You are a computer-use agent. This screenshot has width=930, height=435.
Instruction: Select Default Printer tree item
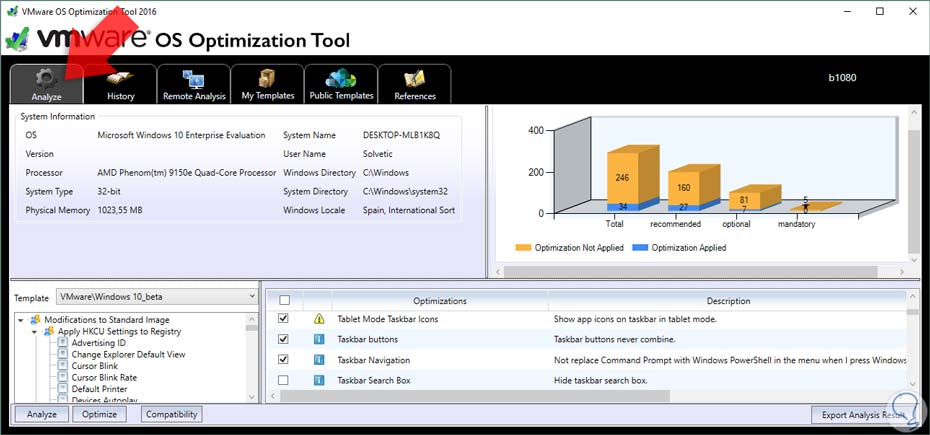[x=100, y=389]
